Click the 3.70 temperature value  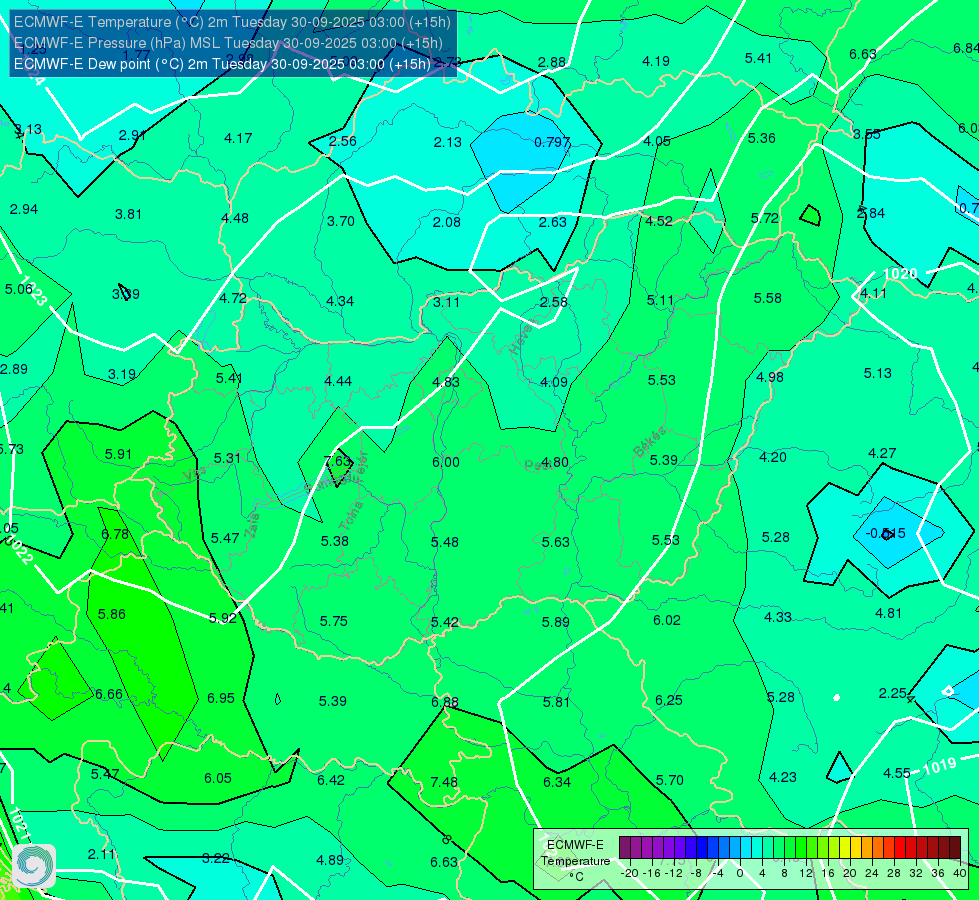(341, 221)
